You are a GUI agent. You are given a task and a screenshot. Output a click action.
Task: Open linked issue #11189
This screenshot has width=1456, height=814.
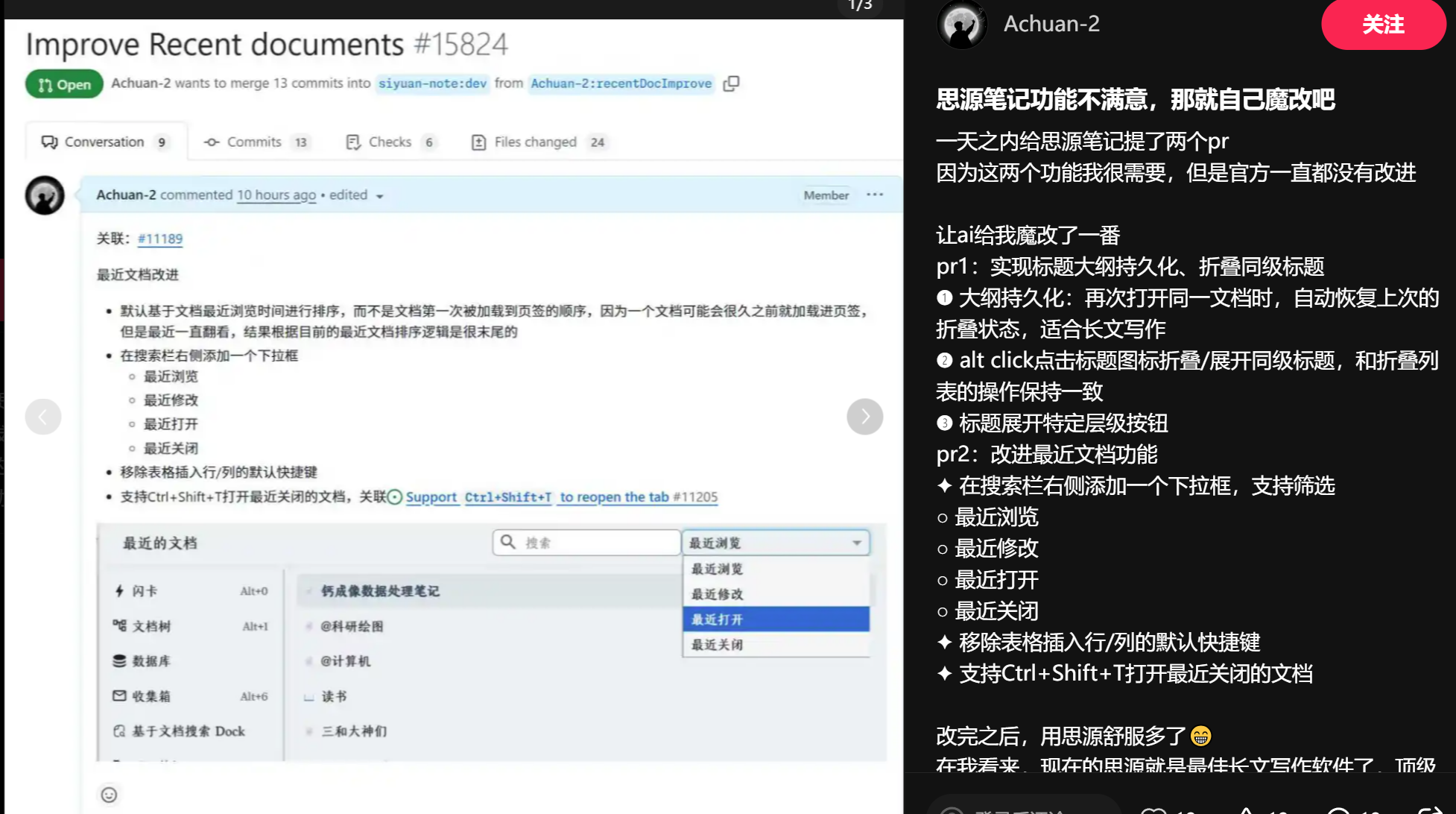click(159, 239)
